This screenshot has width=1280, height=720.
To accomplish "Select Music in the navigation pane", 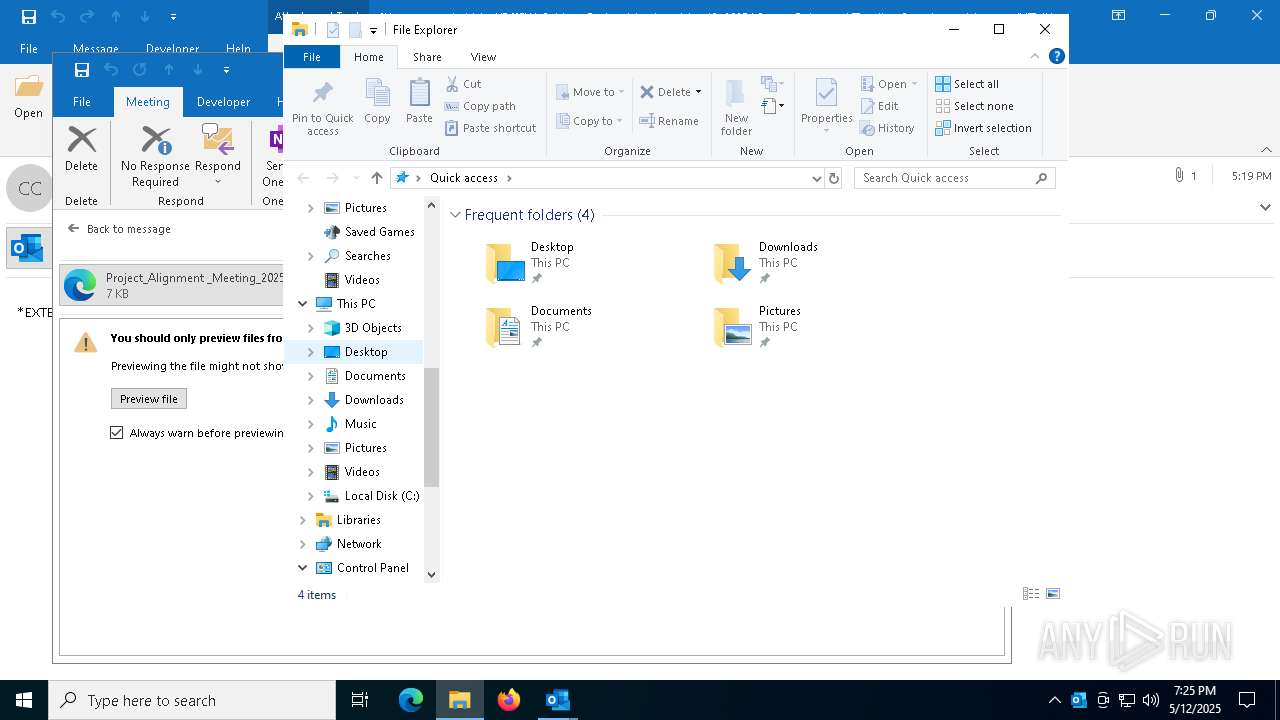I will (x=360, y=424).
